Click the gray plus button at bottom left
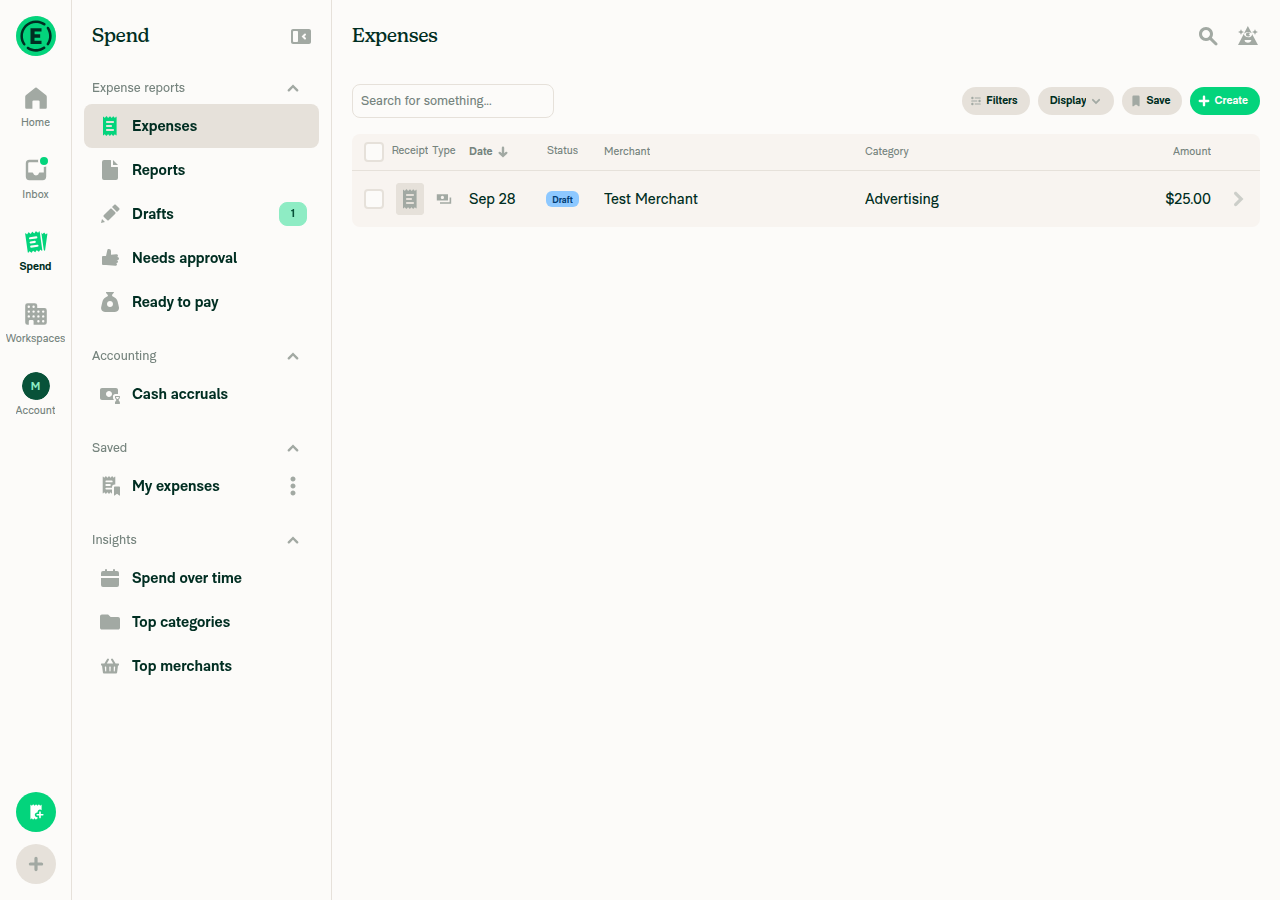This screenshot has width=1280, height=900. [x=36, y=864]
